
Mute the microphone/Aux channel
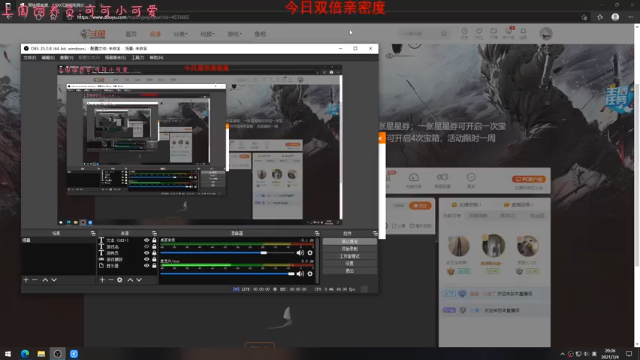click(300, 273)
